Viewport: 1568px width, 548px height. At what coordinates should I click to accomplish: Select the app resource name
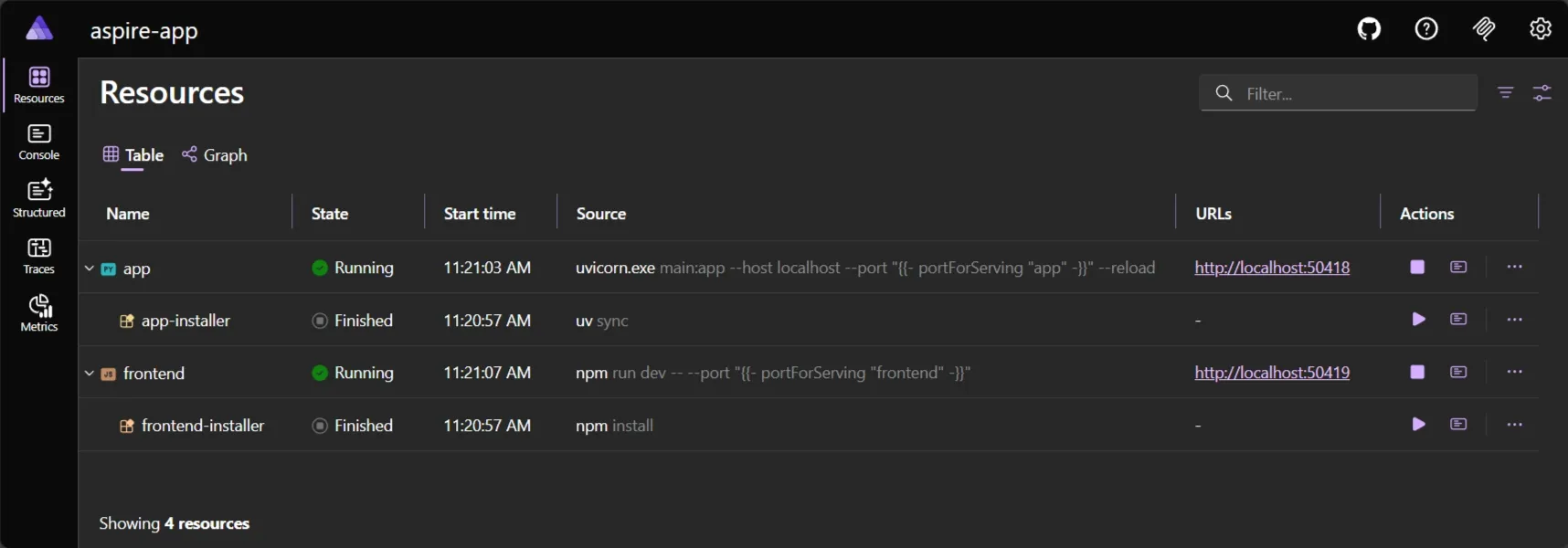point(137,269)
